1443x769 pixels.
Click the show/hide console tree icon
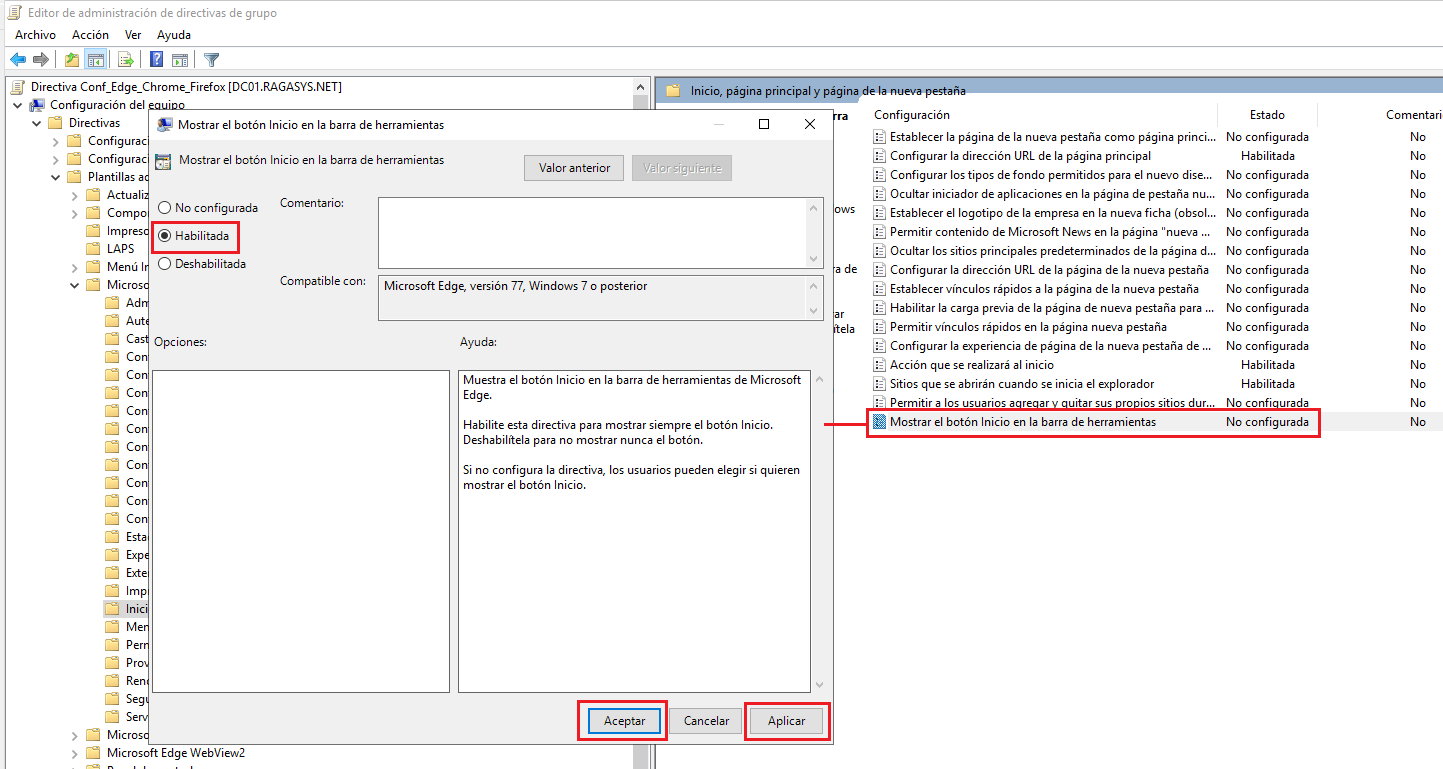pos(95,59)
